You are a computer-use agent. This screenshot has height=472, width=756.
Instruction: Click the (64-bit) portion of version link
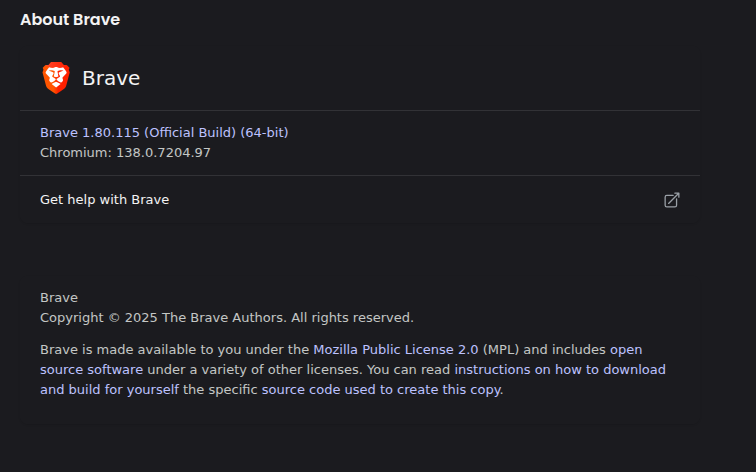[264, 133]
